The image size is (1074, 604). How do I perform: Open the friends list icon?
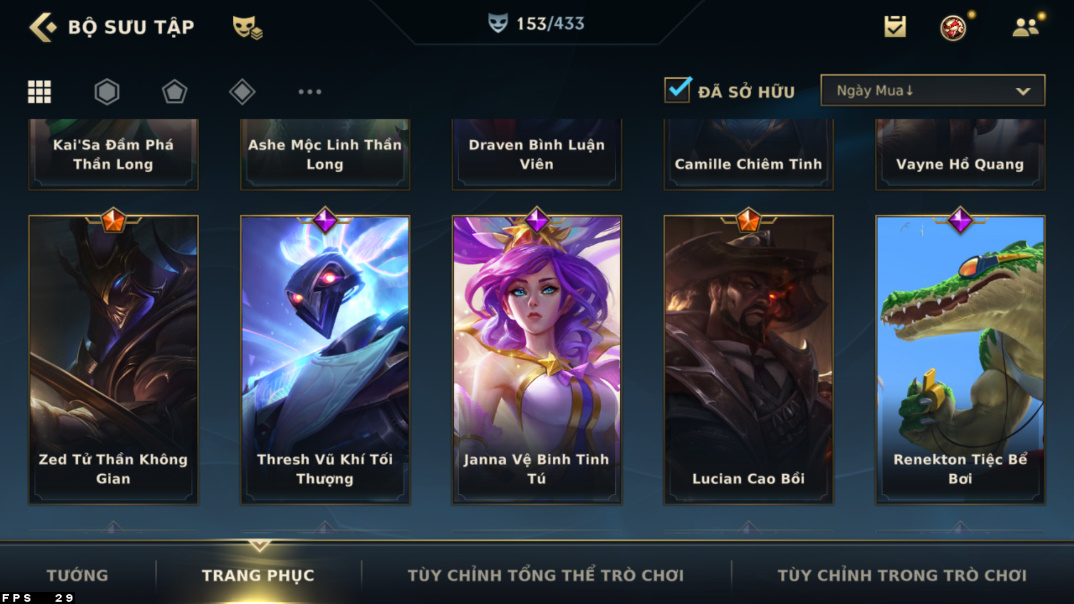pyautogui.click(x=1025, y=27)
